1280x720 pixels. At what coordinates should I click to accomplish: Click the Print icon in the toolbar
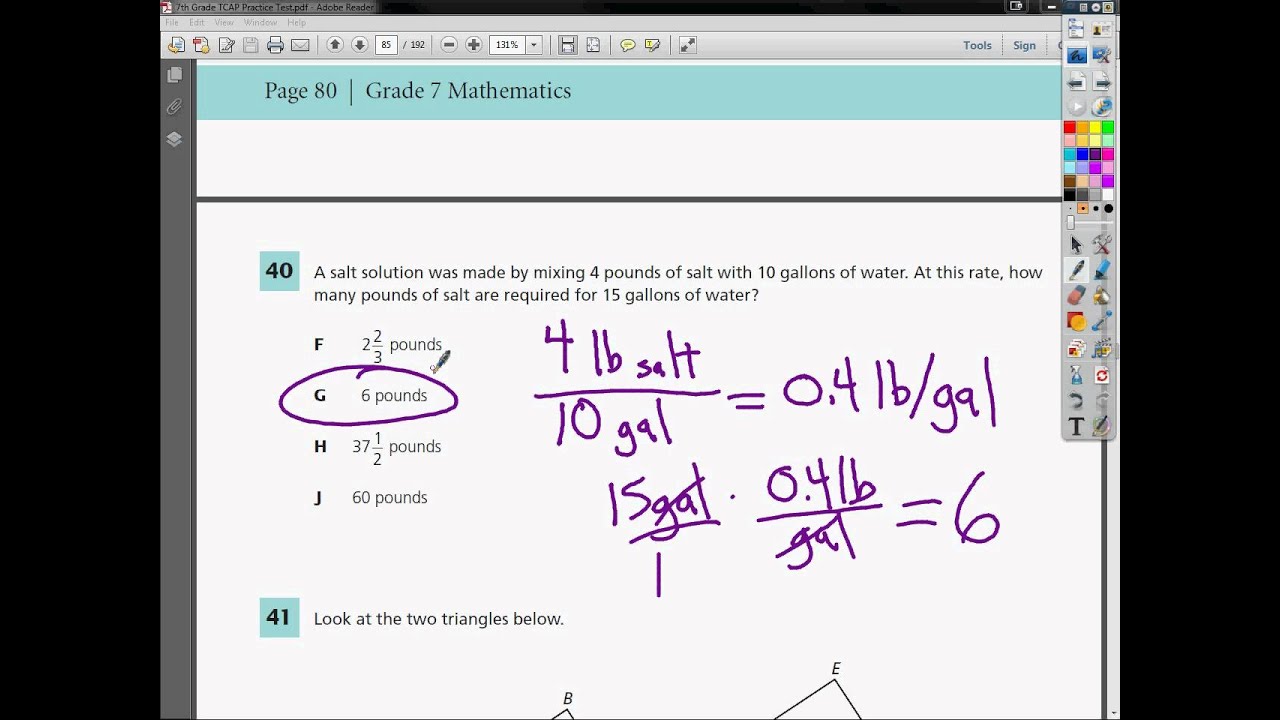[x=275, y=45]
